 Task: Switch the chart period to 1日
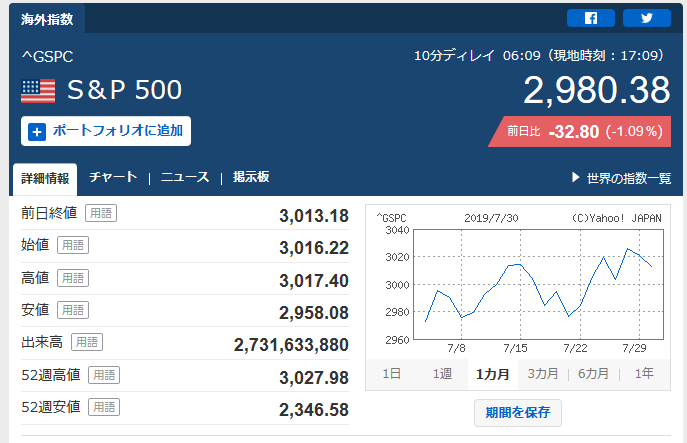tap(391, 374)
